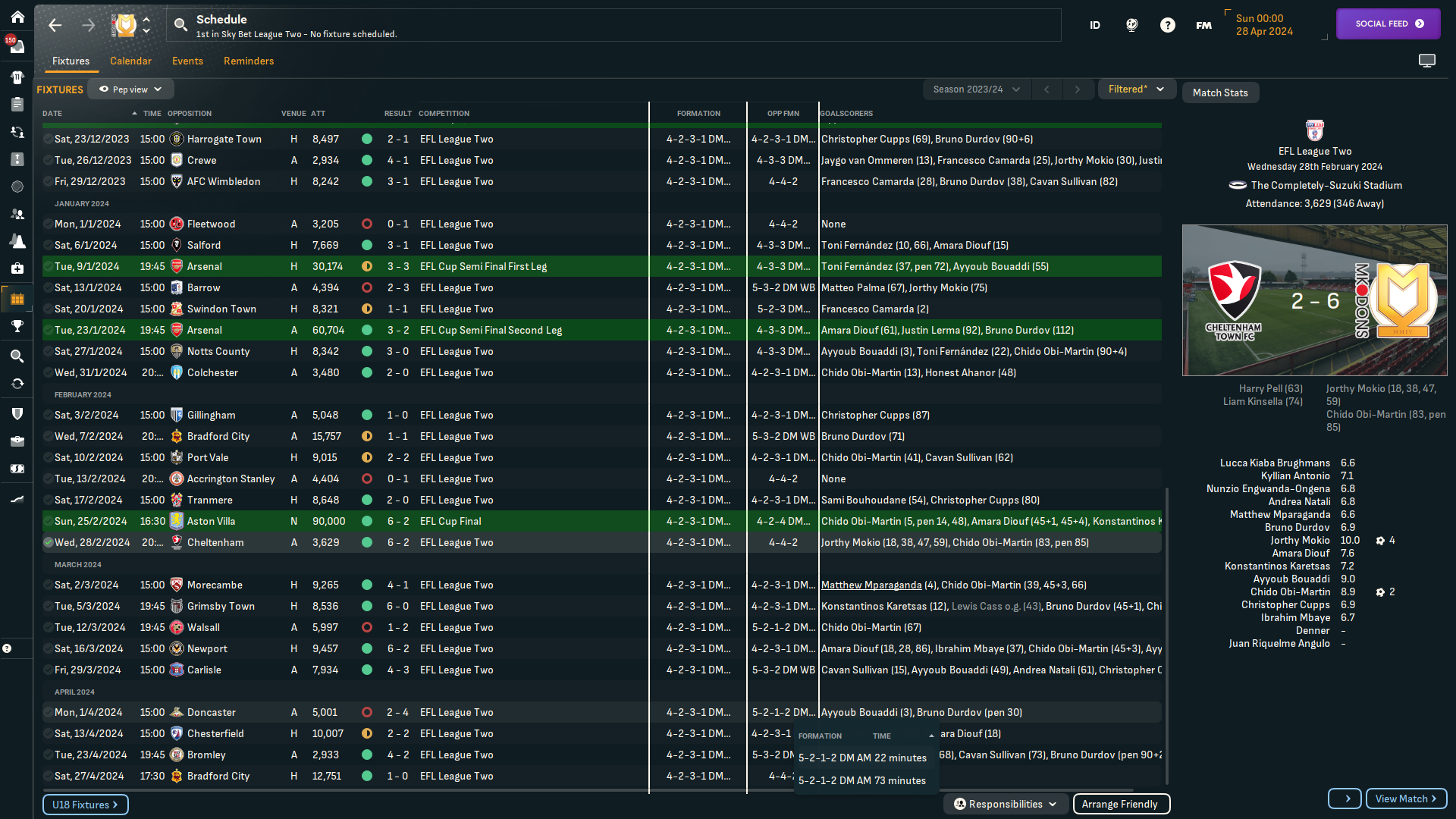Screen dimensions: 1456x819
Task: Open the Squad Planner clipboard icon
Action: [17, 104]
